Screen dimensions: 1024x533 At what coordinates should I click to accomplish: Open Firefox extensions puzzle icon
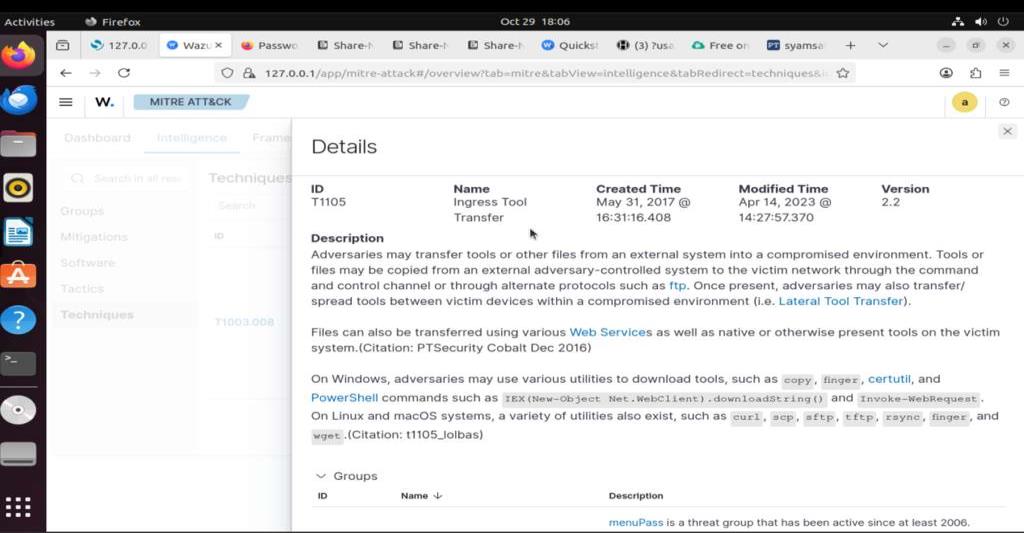point(975,73)
